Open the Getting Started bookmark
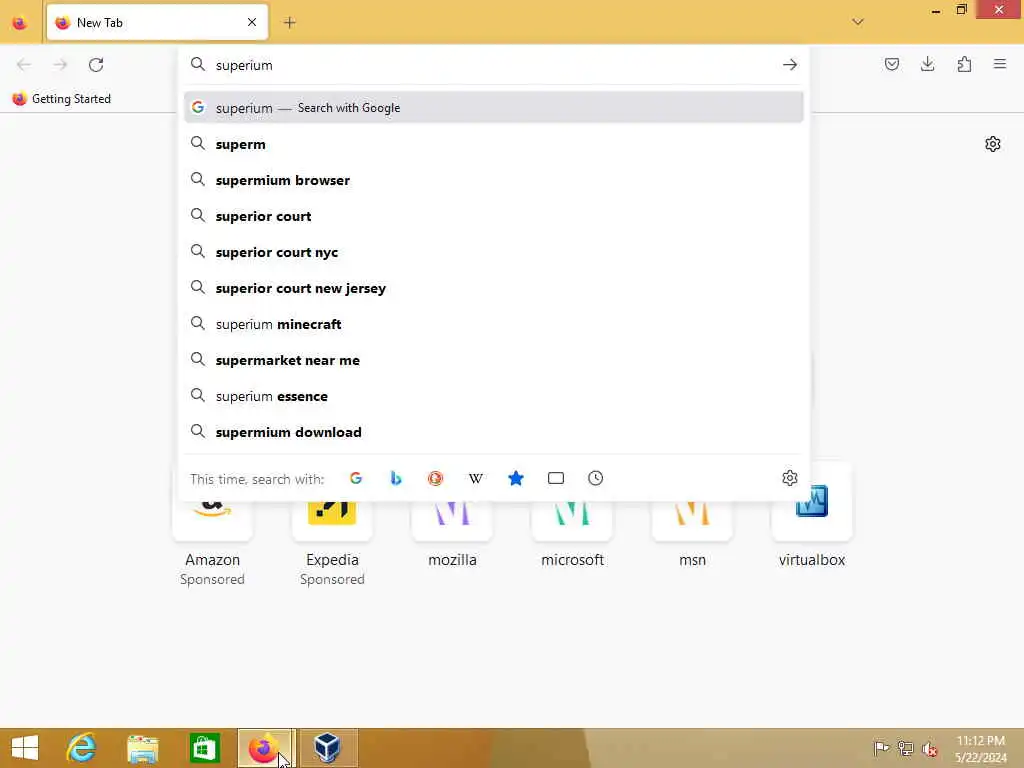1024x768 pixels. [61, 99]
